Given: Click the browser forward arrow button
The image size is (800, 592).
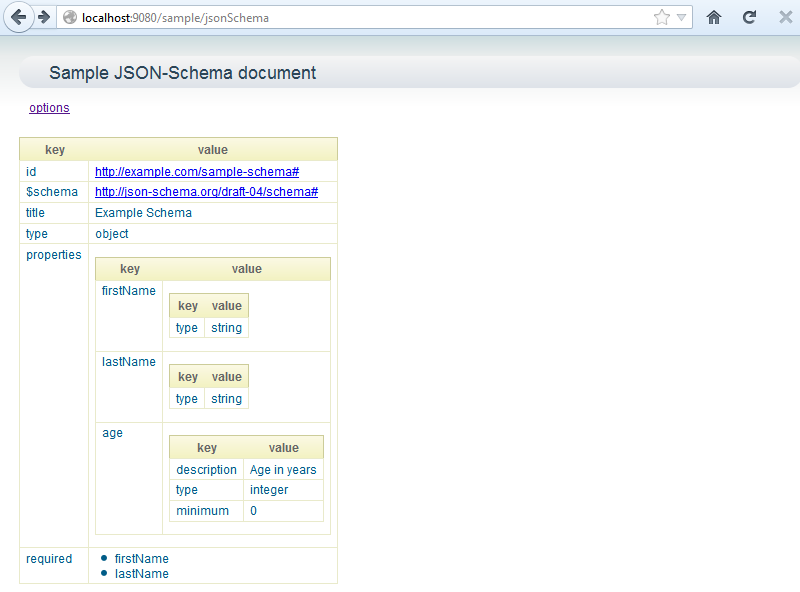Looking at the screenshot, I should (x=44, y=17).
